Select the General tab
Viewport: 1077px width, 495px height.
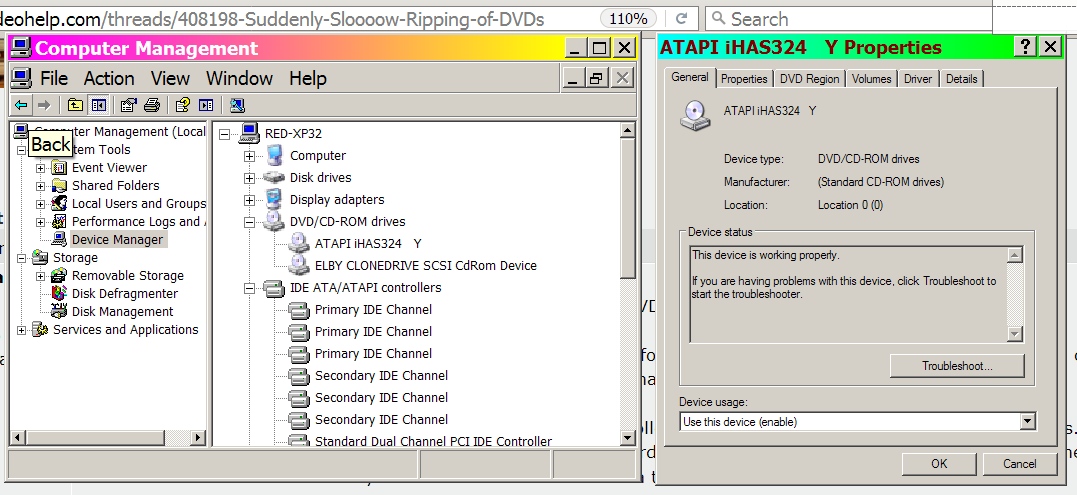pos(690,77)
